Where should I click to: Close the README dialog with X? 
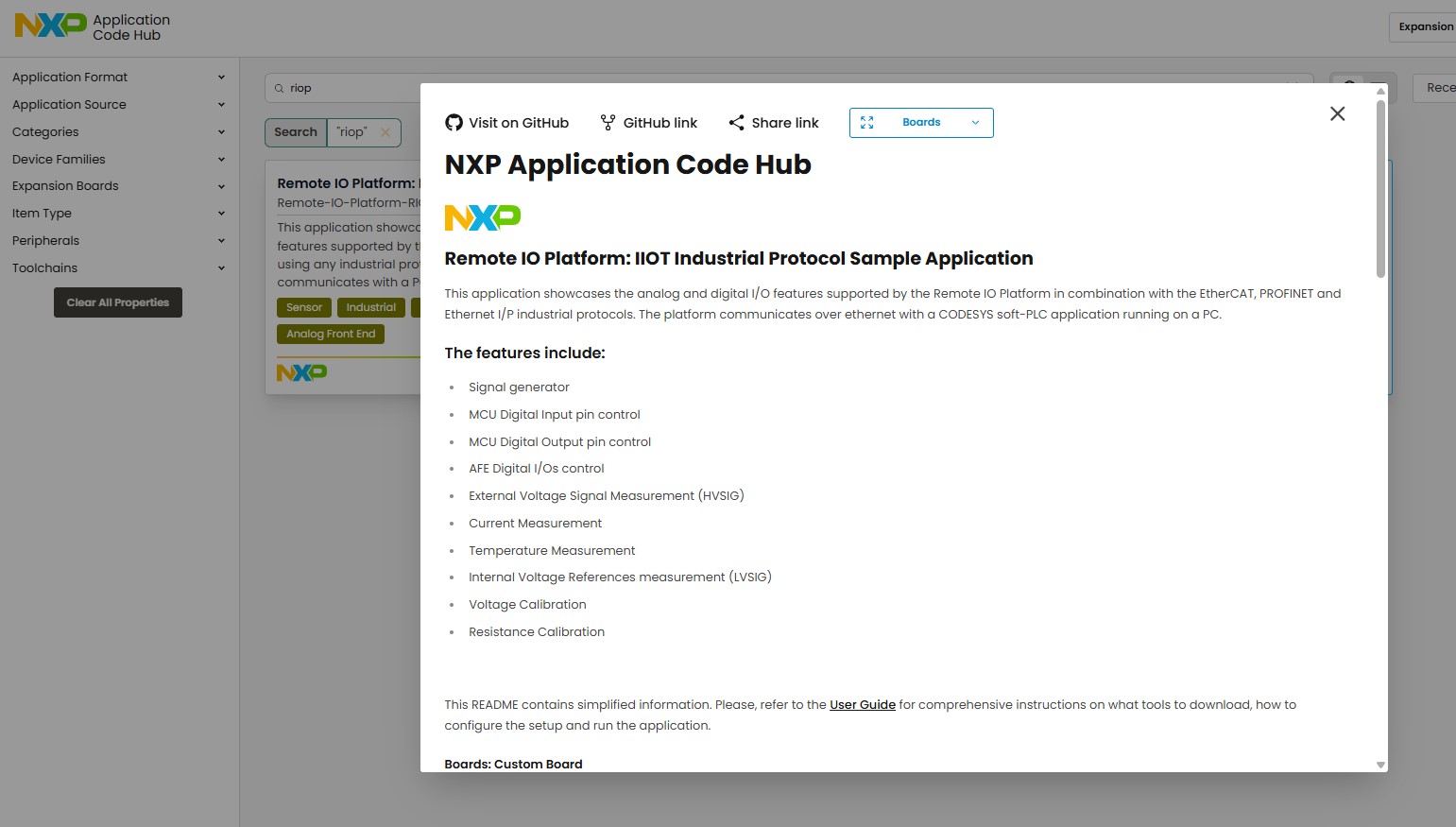(1337, 113)
